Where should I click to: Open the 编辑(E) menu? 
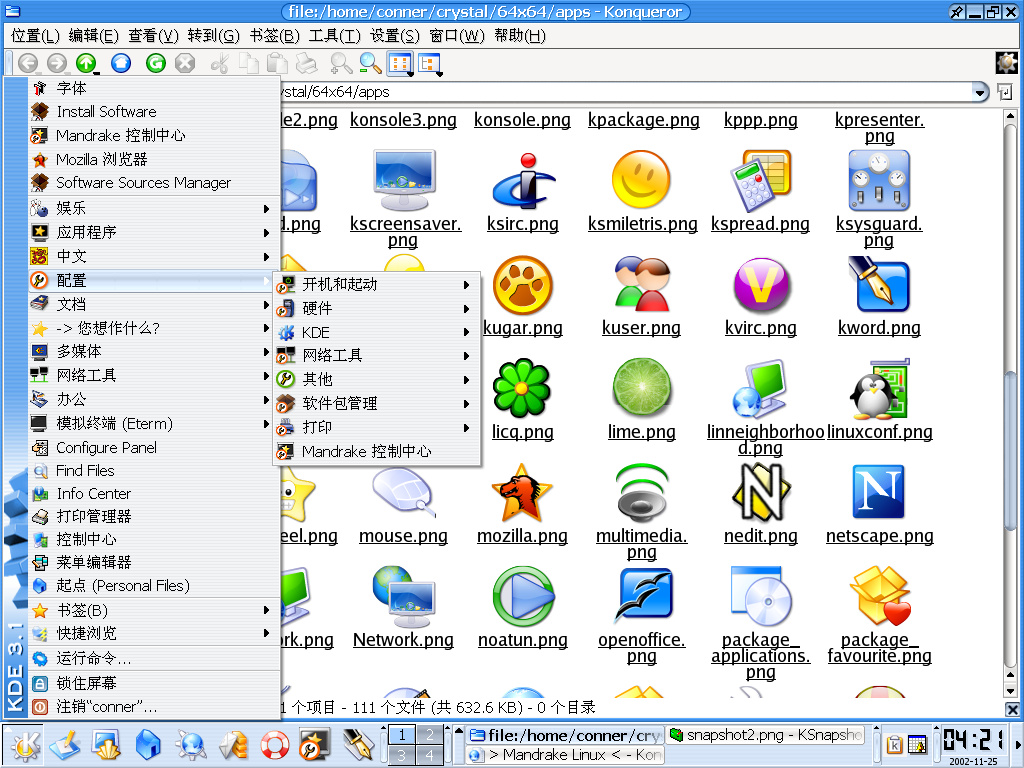tap(93, 35)
